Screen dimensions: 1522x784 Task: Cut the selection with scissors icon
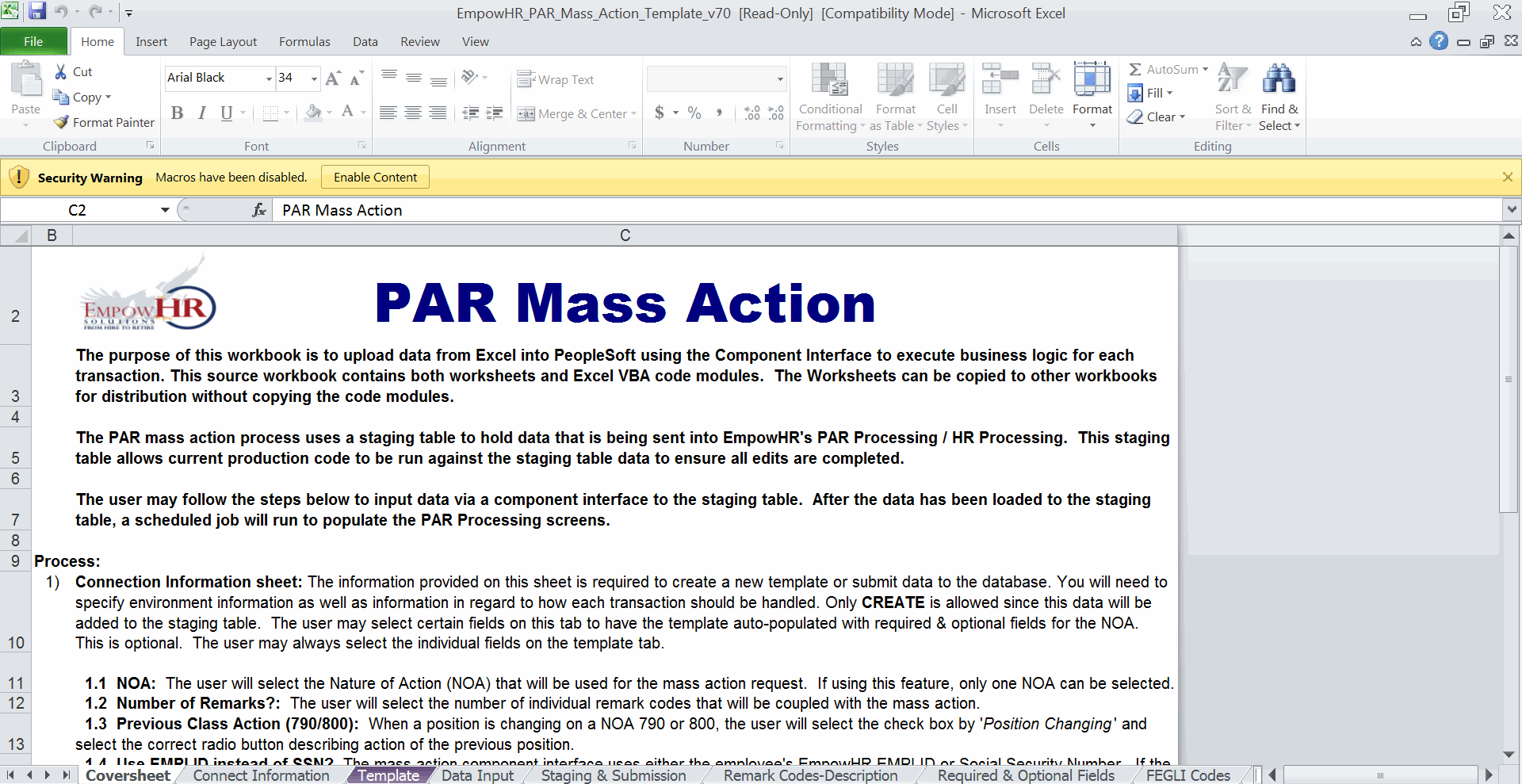[61, 71]
